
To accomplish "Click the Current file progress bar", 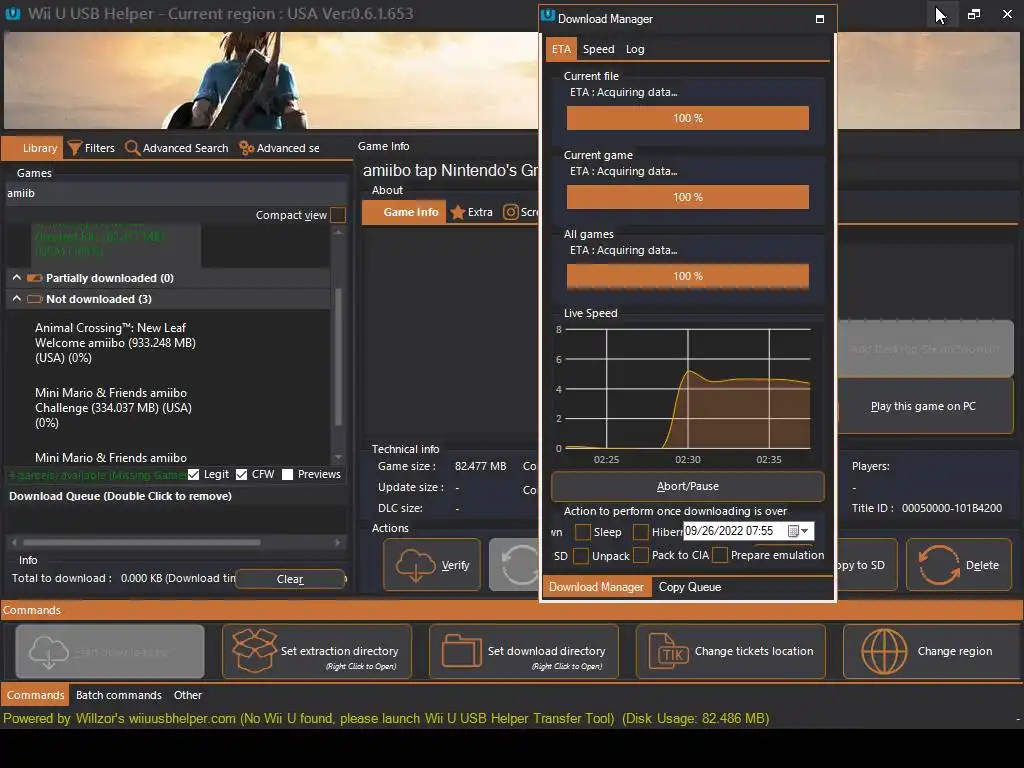I will pos(688,118).
